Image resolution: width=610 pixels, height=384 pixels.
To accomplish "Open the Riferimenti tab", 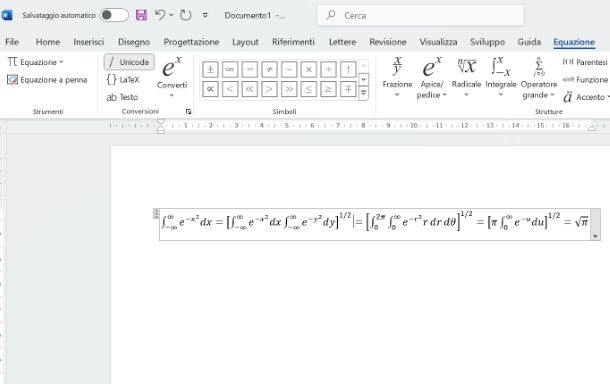I will [x=293, y=42].
